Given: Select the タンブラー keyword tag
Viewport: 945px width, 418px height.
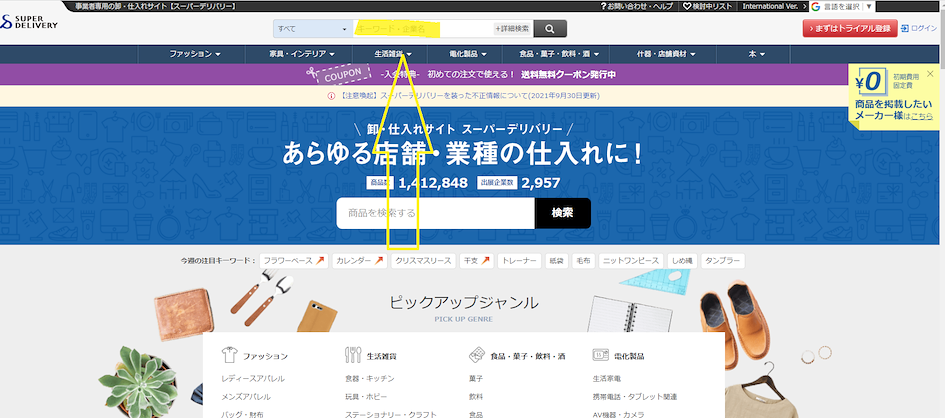Looking at the screenshot, I should click(x=723, y=261).
